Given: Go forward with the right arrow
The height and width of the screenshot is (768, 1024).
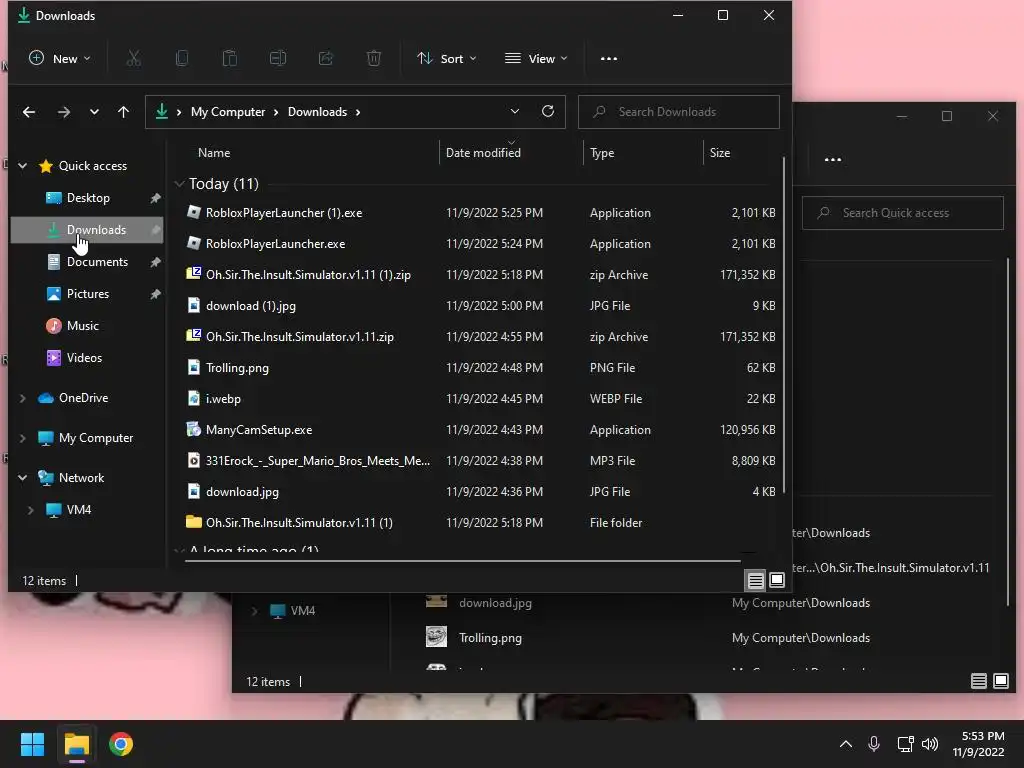Looking at the screenshot, I should (63, 112).
